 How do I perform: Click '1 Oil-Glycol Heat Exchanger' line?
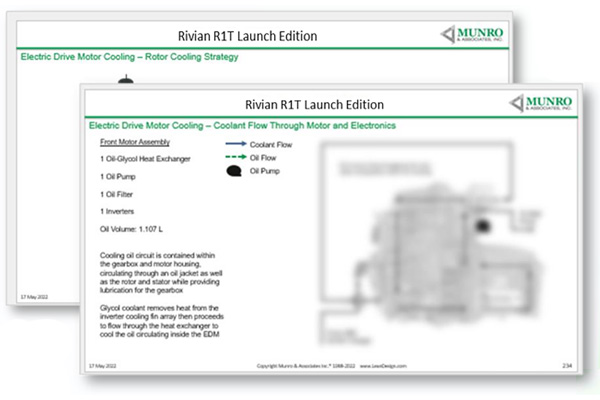[145, 159]
